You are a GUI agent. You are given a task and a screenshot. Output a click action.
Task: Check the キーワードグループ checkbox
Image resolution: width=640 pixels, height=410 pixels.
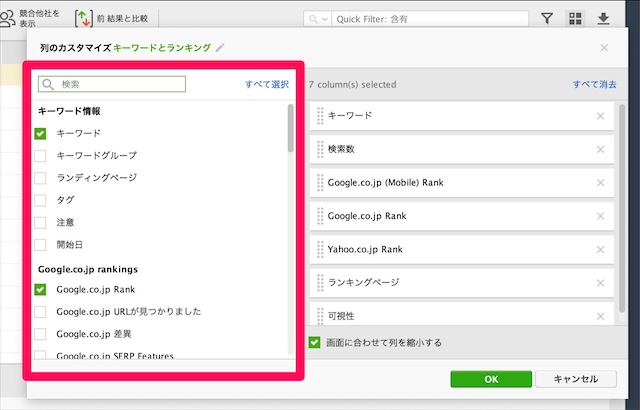40,155
